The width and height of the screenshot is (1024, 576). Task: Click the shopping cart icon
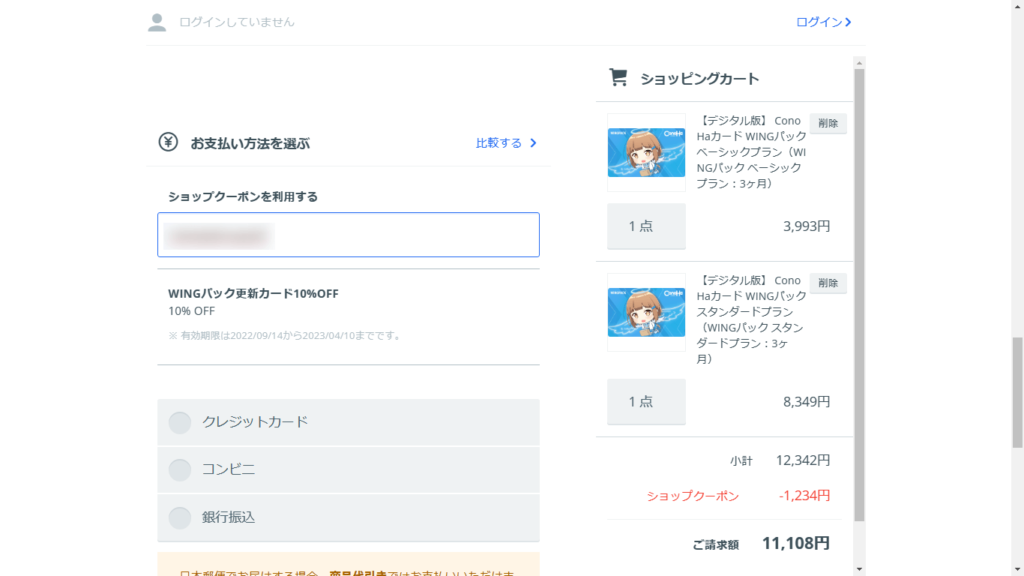pos(618,78)
